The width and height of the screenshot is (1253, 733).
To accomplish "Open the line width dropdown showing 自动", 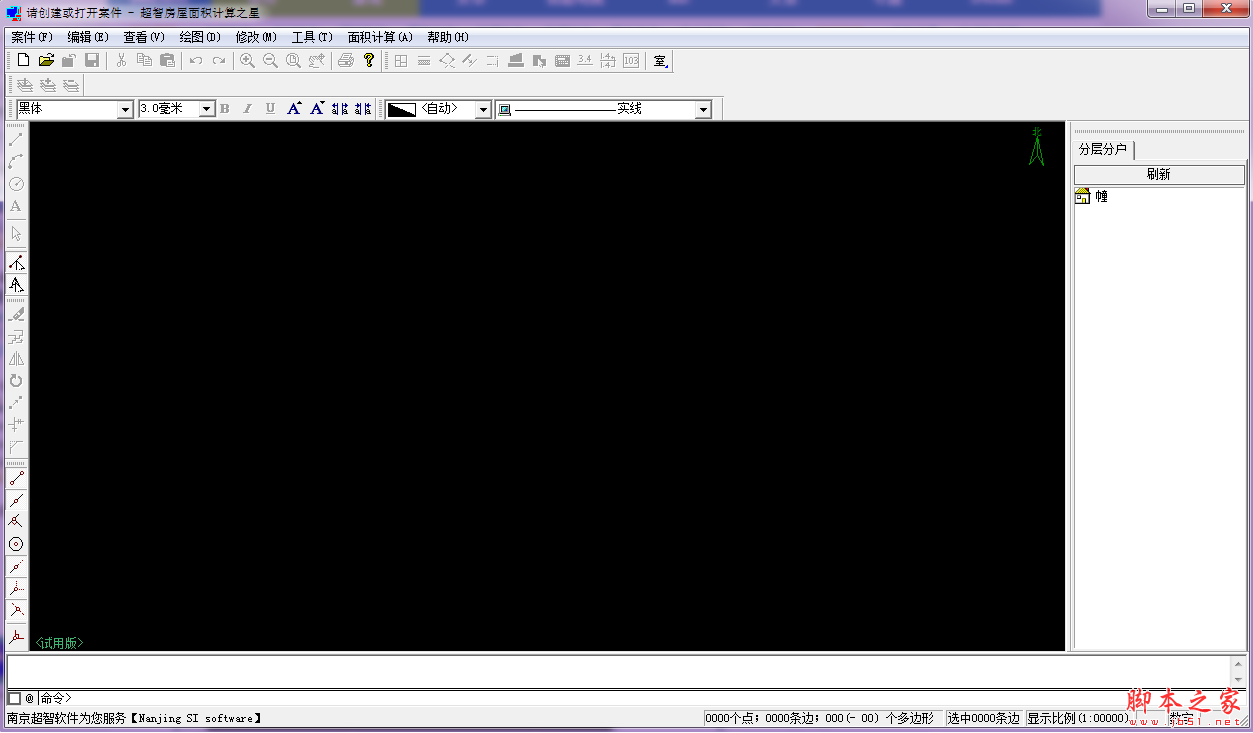I will [483, 108].
